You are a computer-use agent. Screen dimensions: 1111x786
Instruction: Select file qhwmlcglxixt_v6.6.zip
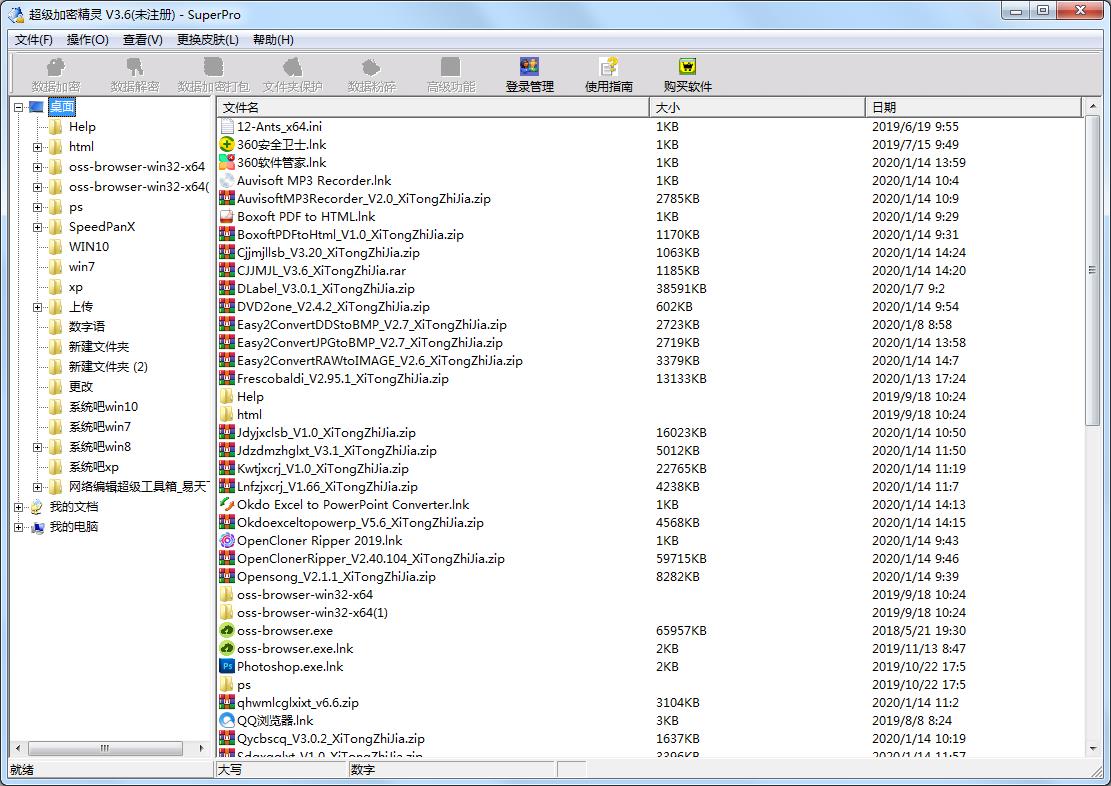[298, 703]
